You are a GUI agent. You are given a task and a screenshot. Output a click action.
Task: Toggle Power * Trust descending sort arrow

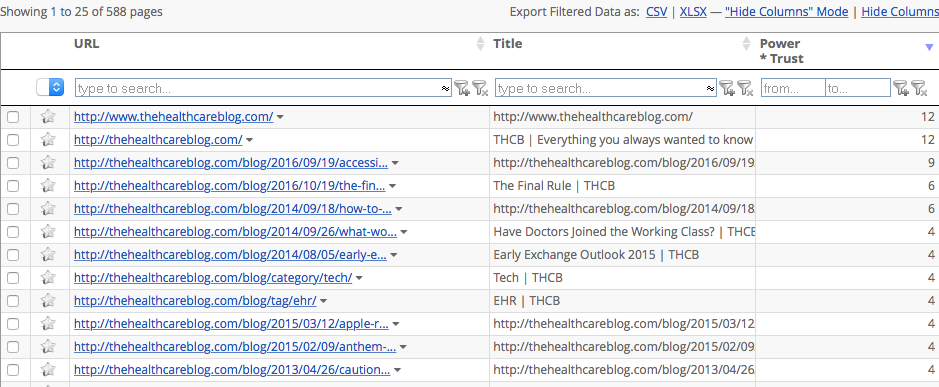tap(929, 47)
